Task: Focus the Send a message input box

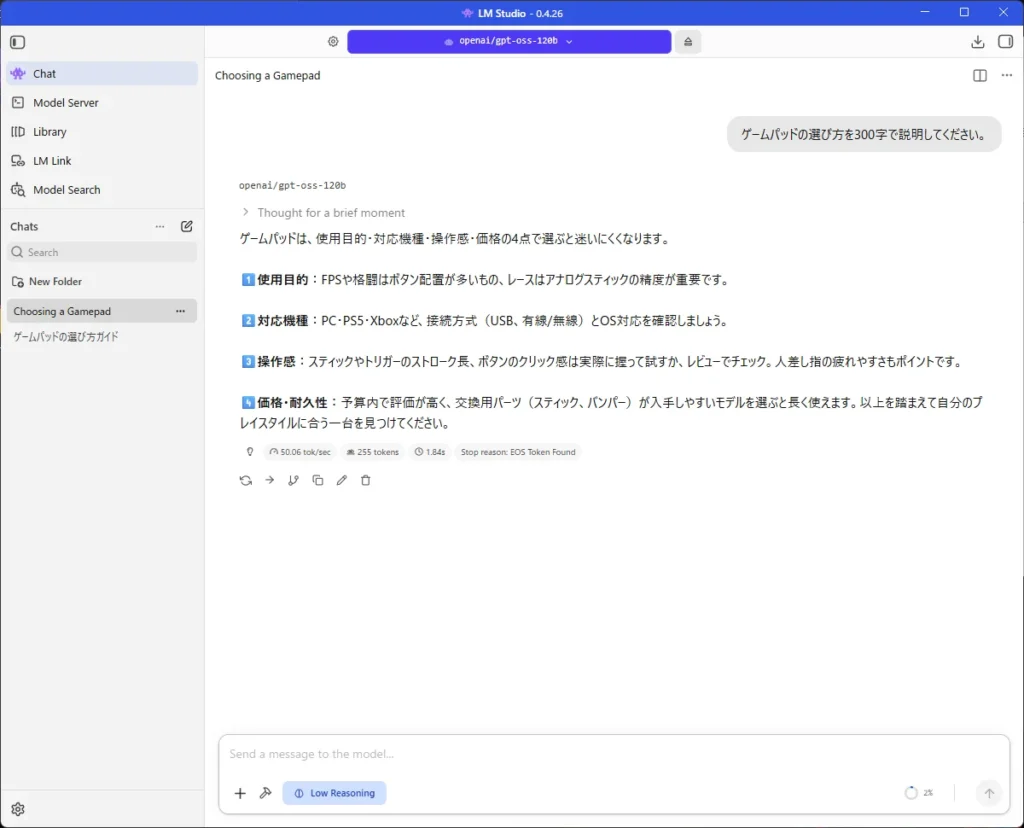Action: click(x=614, y=754)
